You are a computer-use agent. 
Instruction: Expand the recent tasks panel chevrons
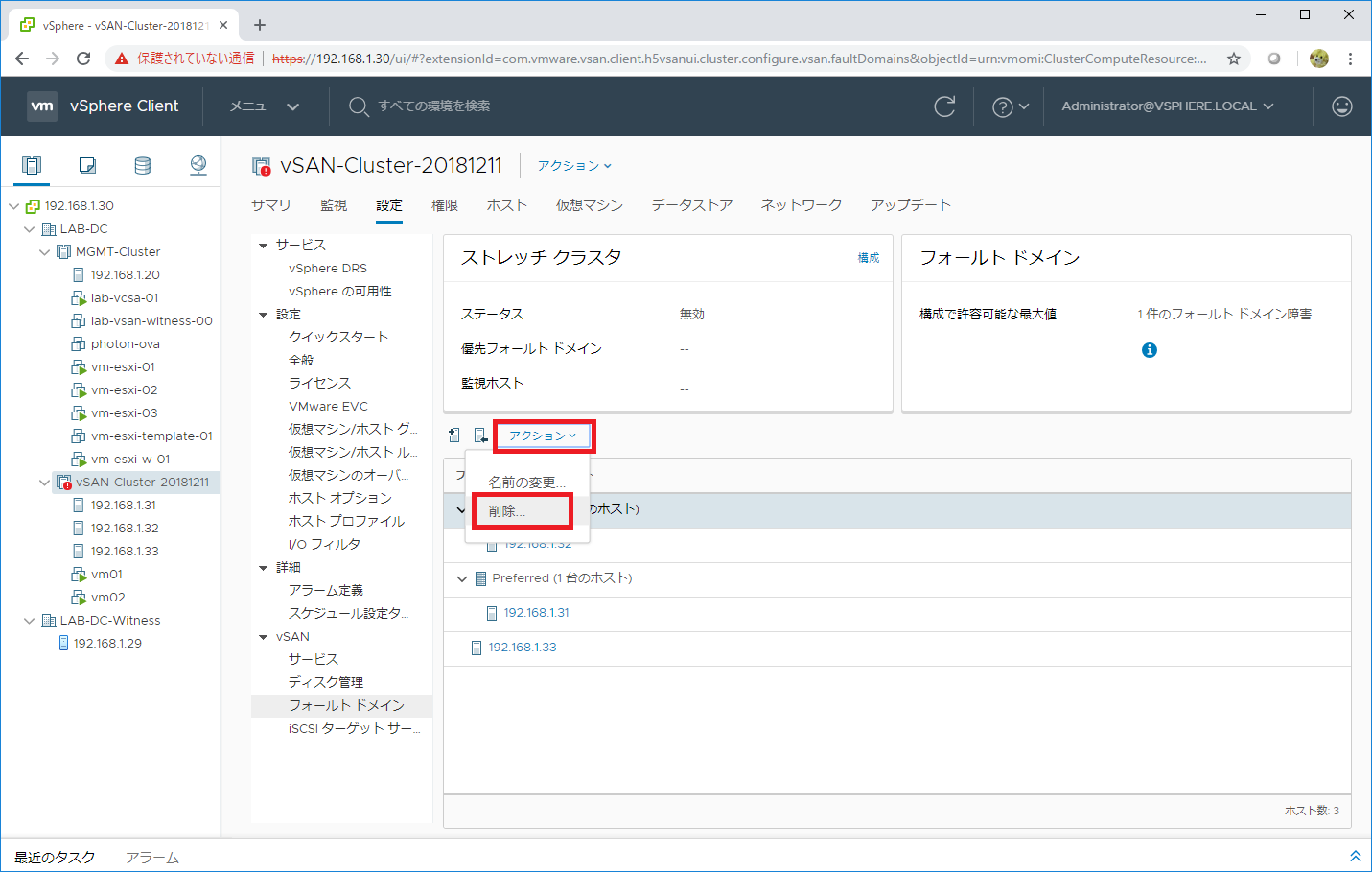[1356, 856]
